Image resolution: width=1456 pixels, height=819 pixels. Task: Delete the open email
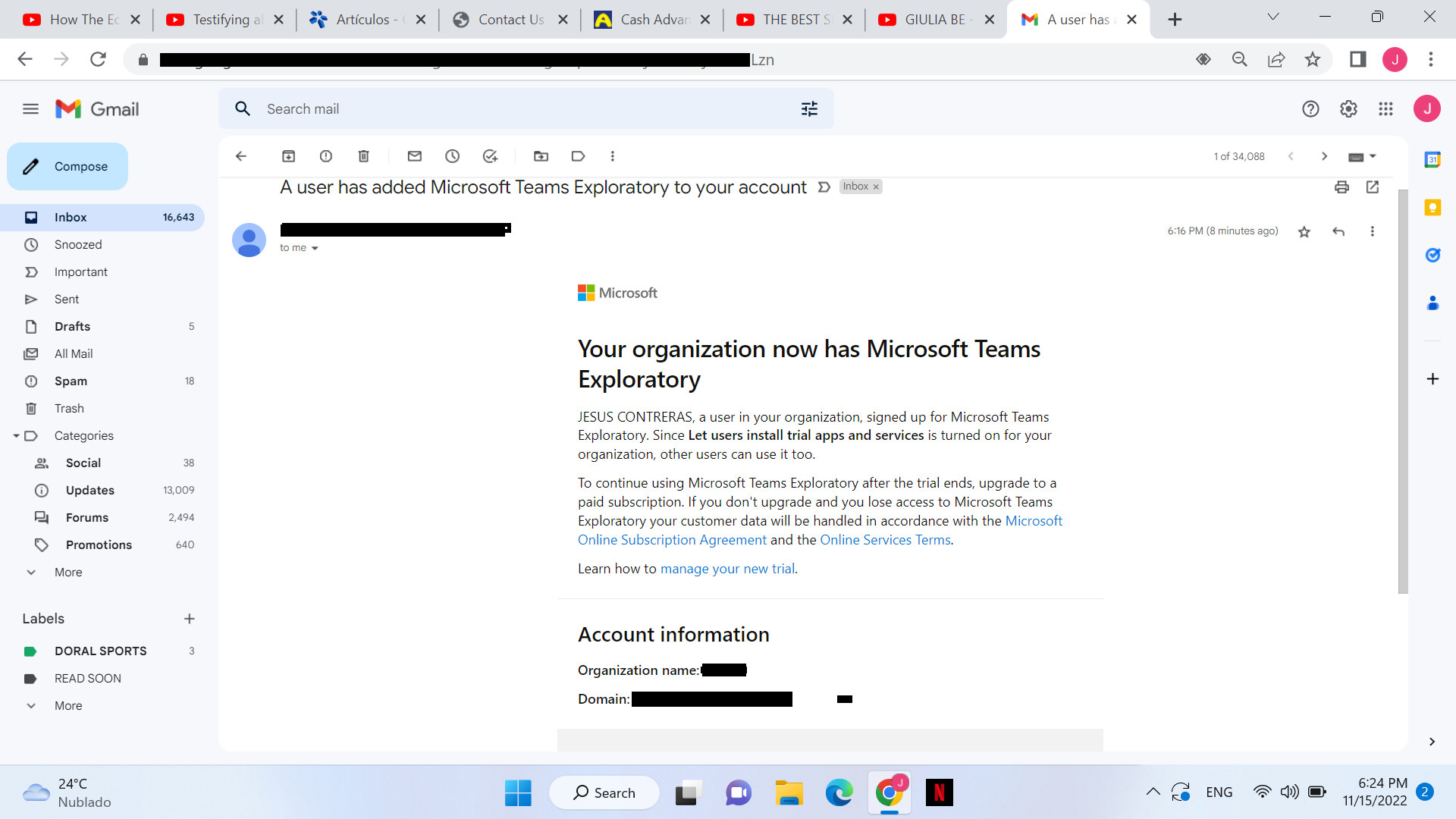pyautogui.click(x=363, y=156)
